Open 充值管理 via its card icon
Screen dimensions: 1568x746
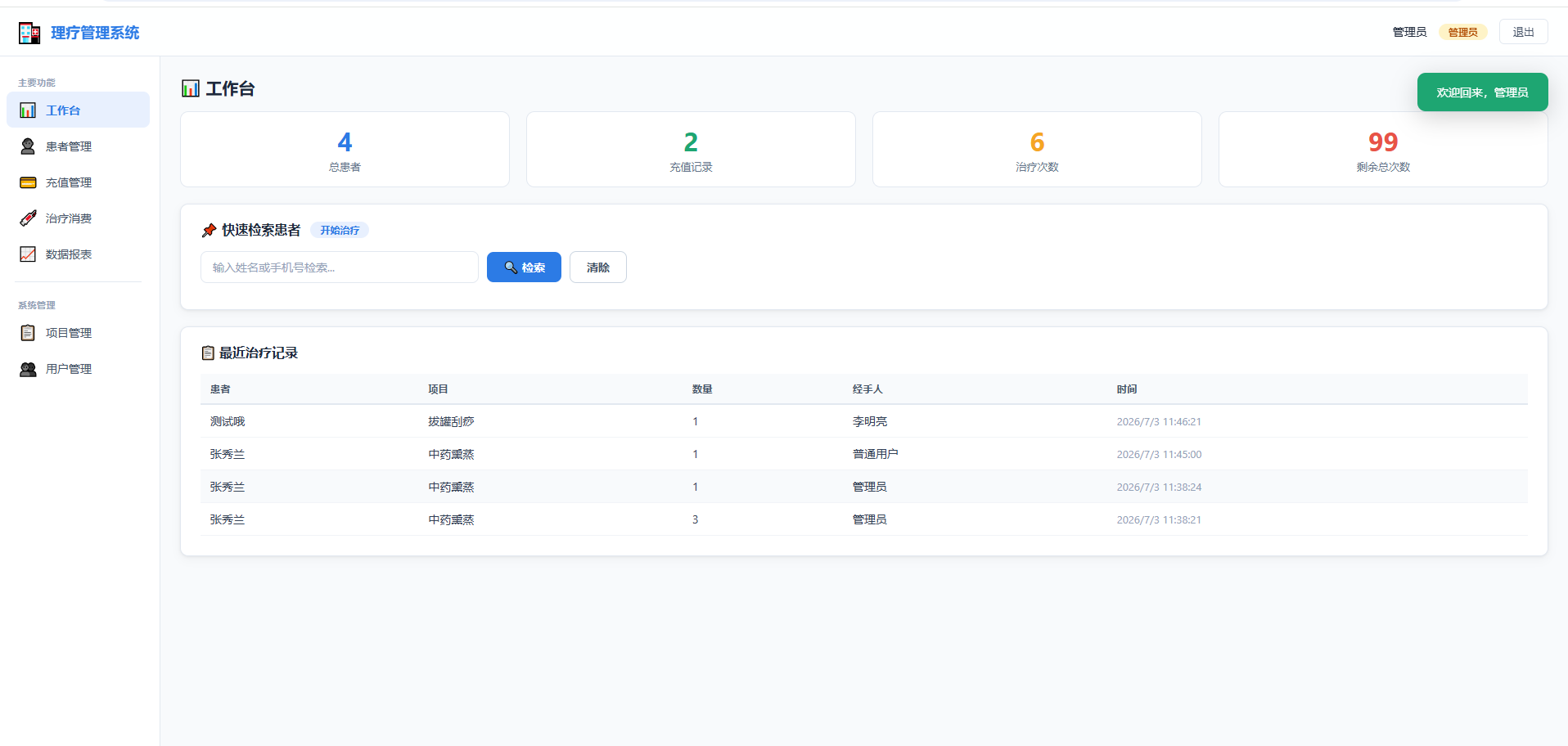click(x=28, y=182)
